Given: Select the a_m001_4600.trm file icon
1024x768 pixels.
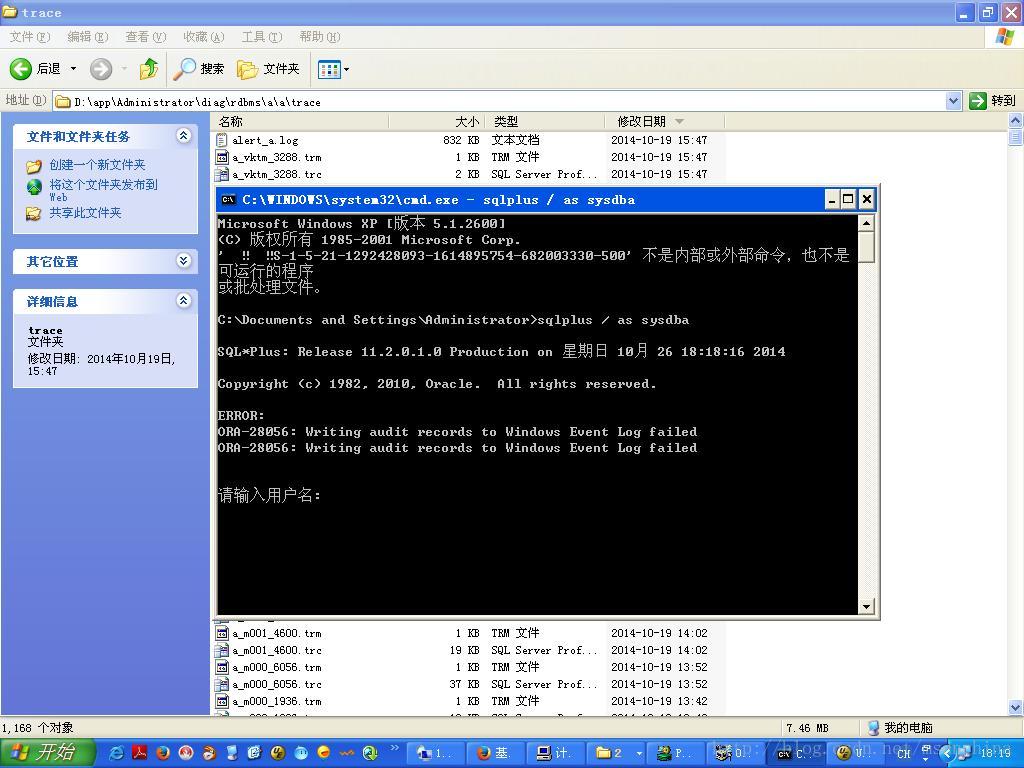Looking at the screenshot, I should tap(221, 633).
